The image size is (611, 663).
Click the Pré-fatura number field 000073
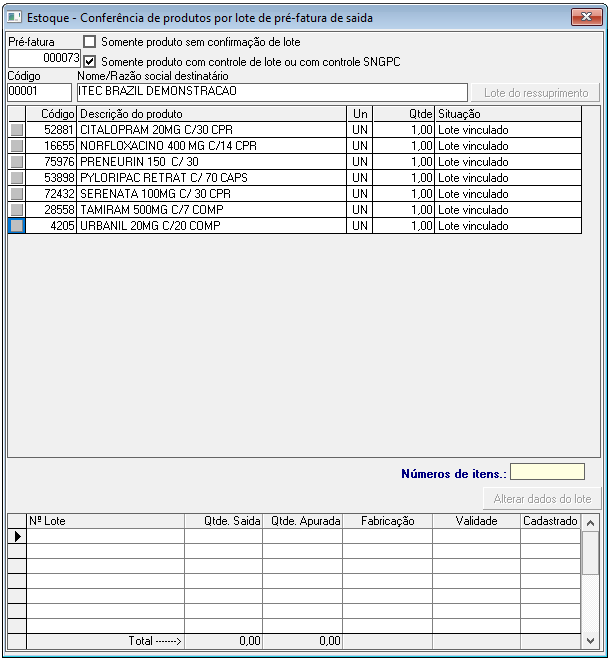44,58
